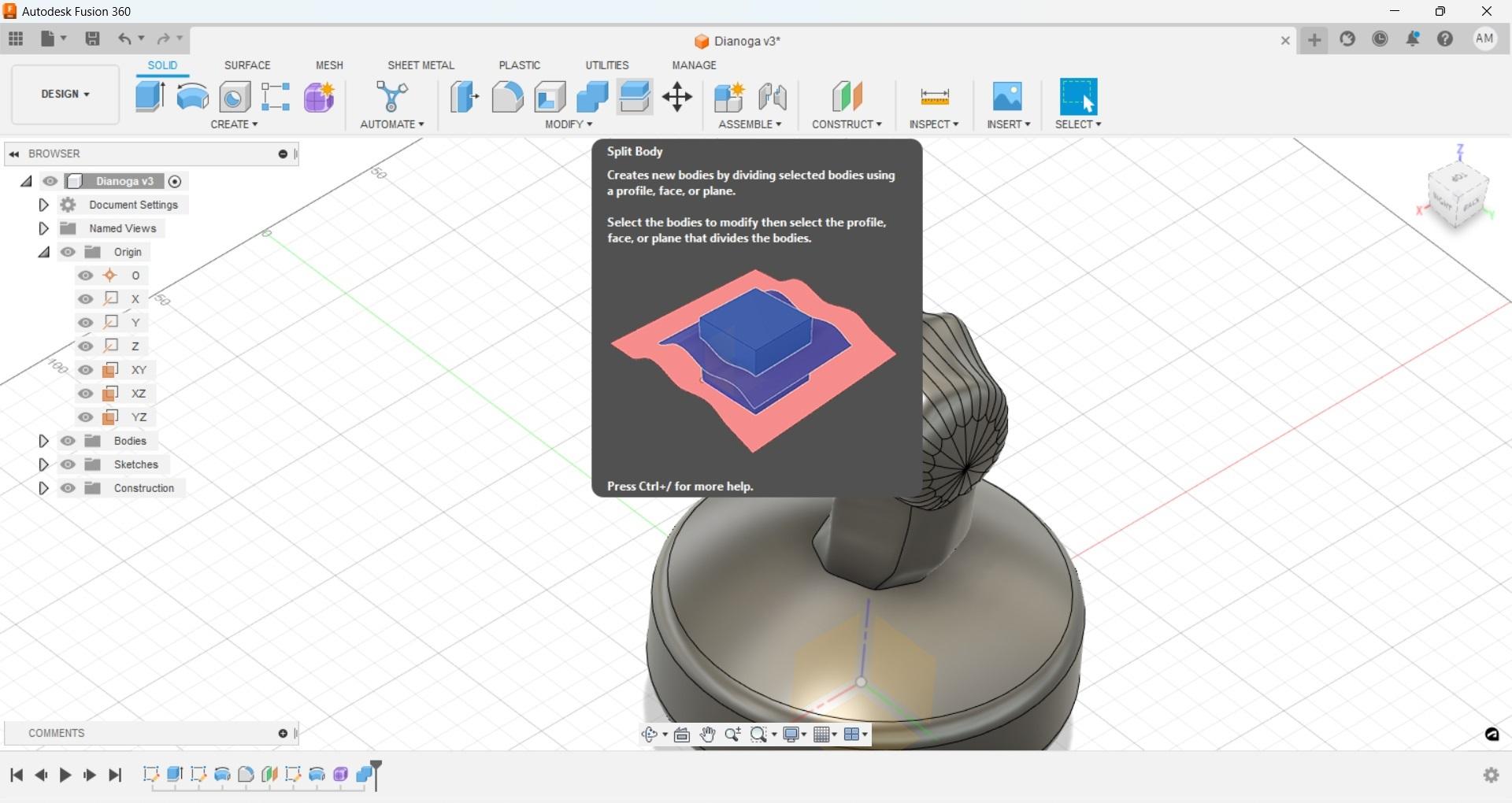
Task: Open timeline settings gear
Action: tap(1492, 775)
